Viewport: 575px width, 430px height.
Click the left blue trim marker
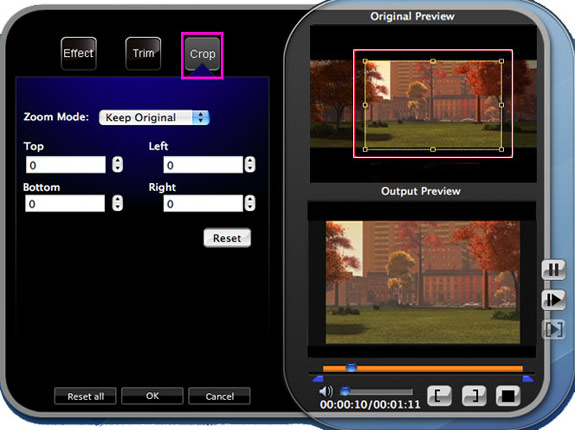318,379
